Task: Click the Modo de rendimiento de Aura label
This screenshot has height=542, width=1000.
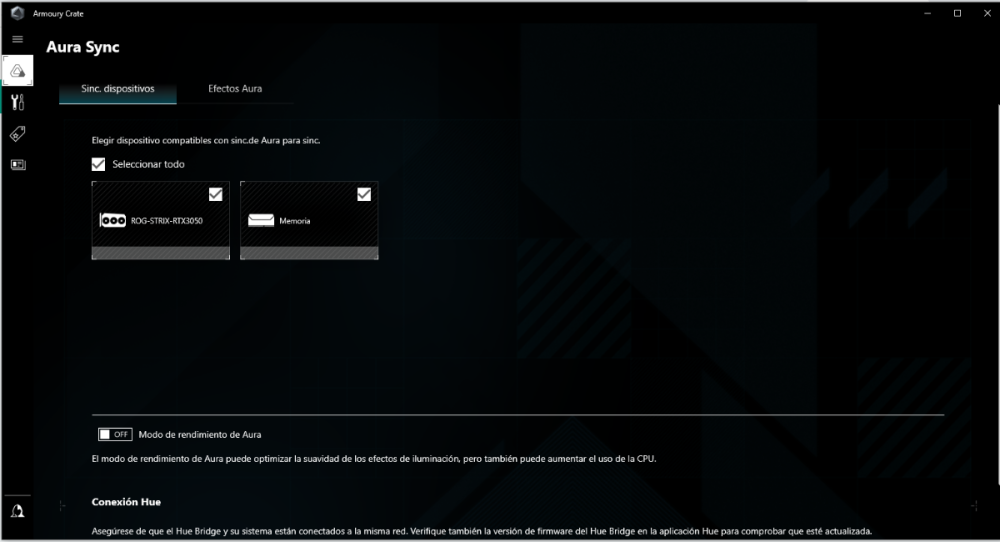Action: (200, 435)
